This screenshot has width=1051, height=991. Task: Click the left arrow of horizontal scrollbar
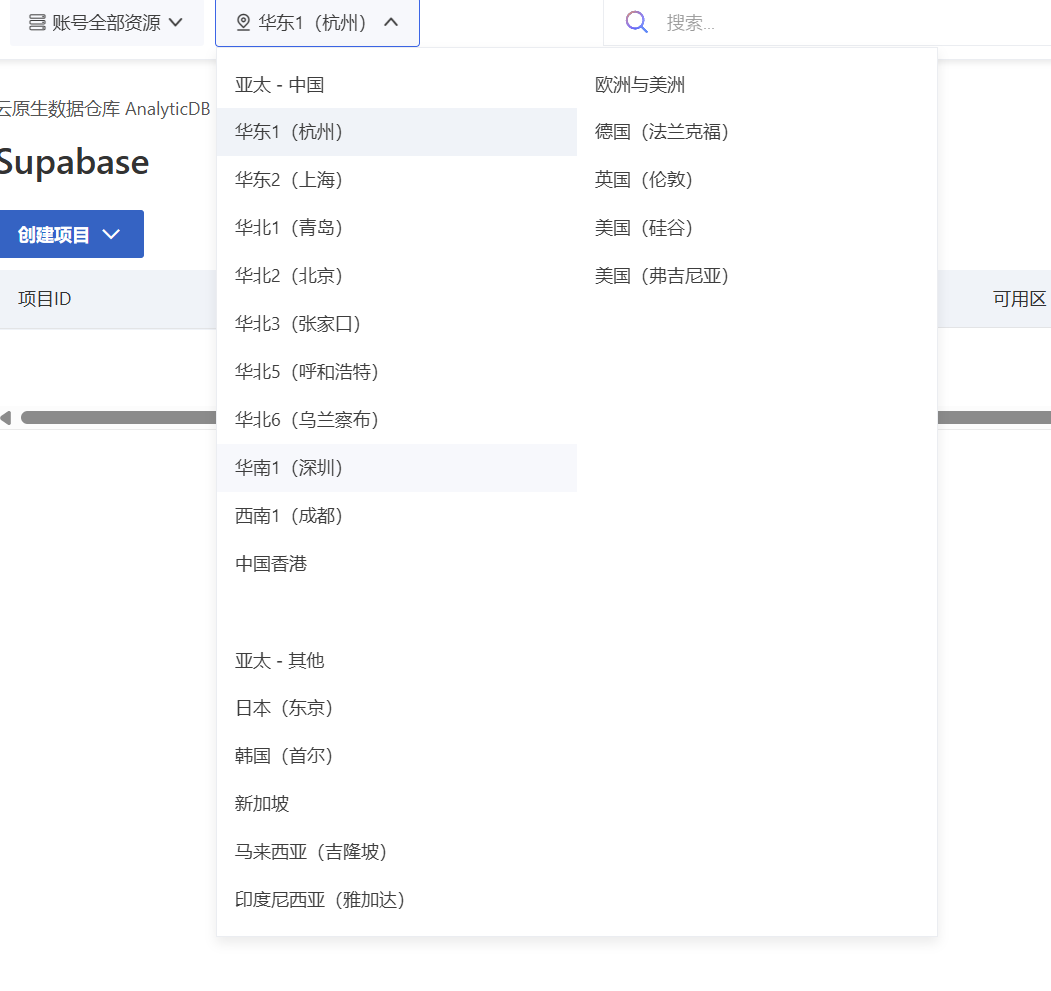point(6,418)
